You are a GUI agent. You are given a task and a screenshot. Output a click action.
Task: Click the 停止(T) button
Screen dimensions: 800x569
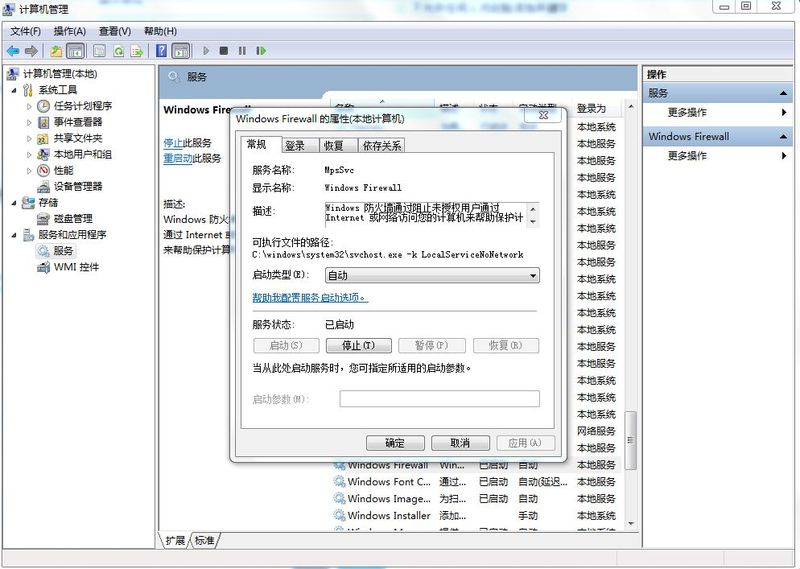pyautogui.click(x=351, y=345)
